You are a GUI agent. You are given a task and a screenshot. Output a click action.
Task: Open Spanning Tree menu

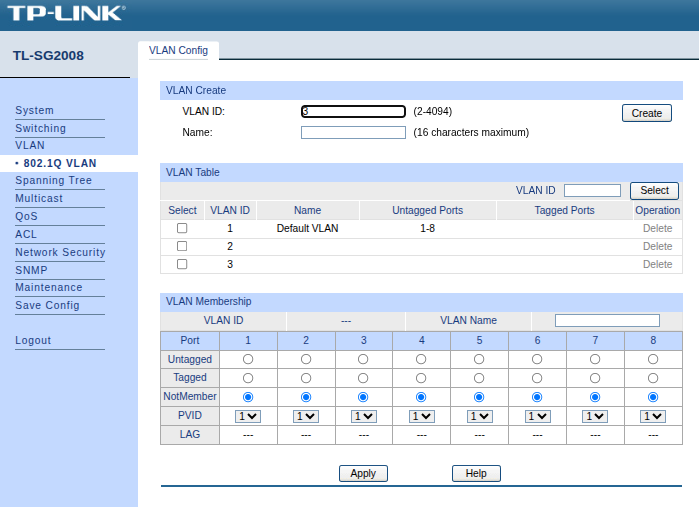click(x=53, y=180)
